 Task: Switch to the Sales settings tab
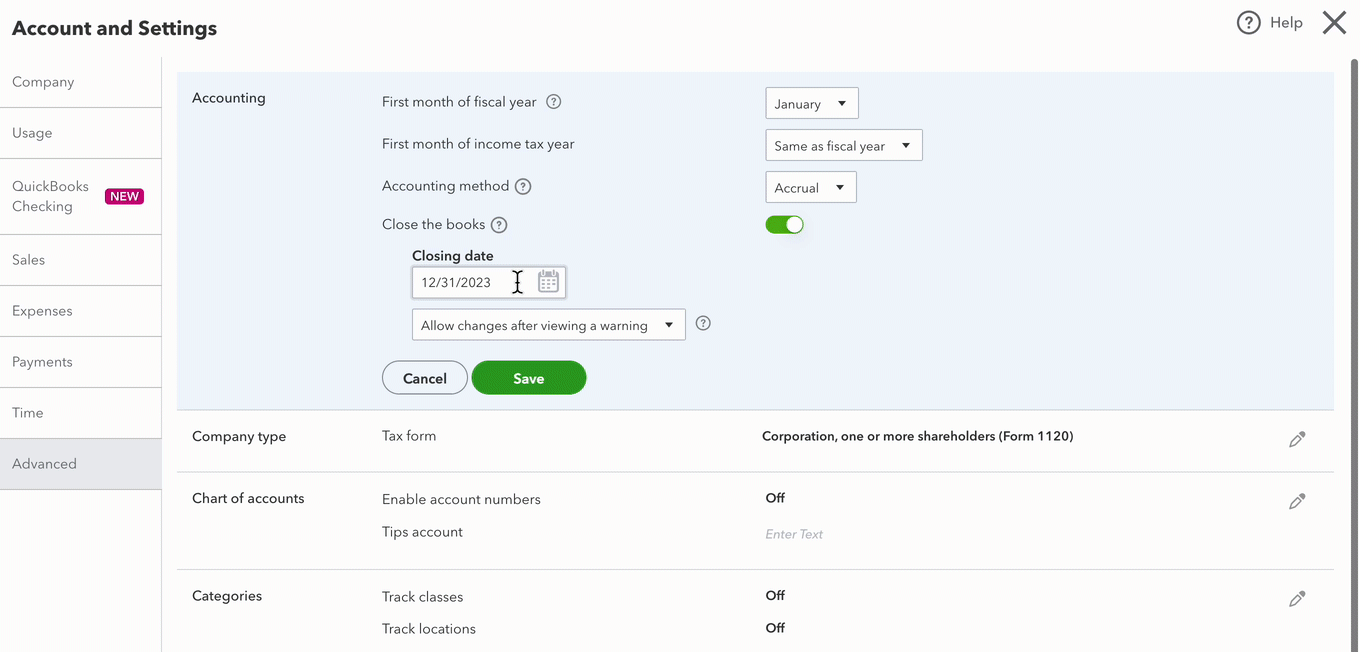29,260
